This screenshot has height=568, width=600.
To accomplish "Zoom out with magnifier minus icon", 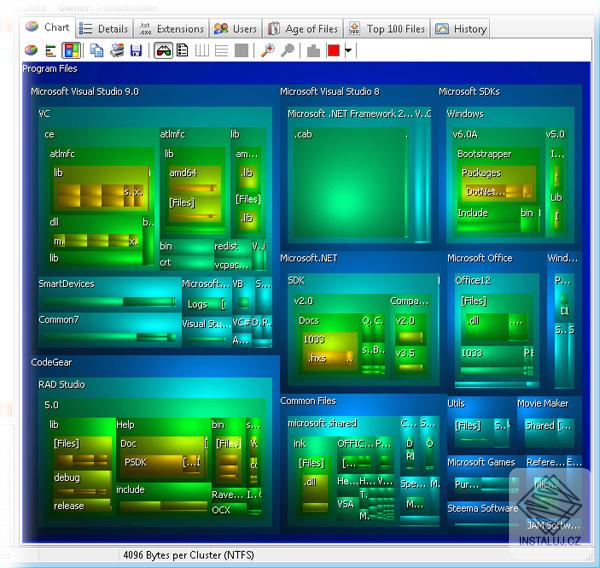I will (x=288, y=50).
